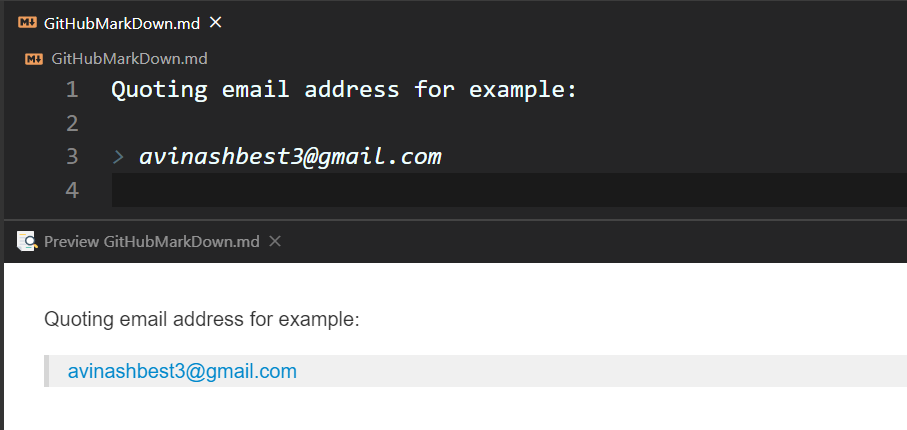The width and height of the screenshot is (907, 430).
Task: Click the preview paragraph Quoting email address
Action: click(x=202, y=319)
